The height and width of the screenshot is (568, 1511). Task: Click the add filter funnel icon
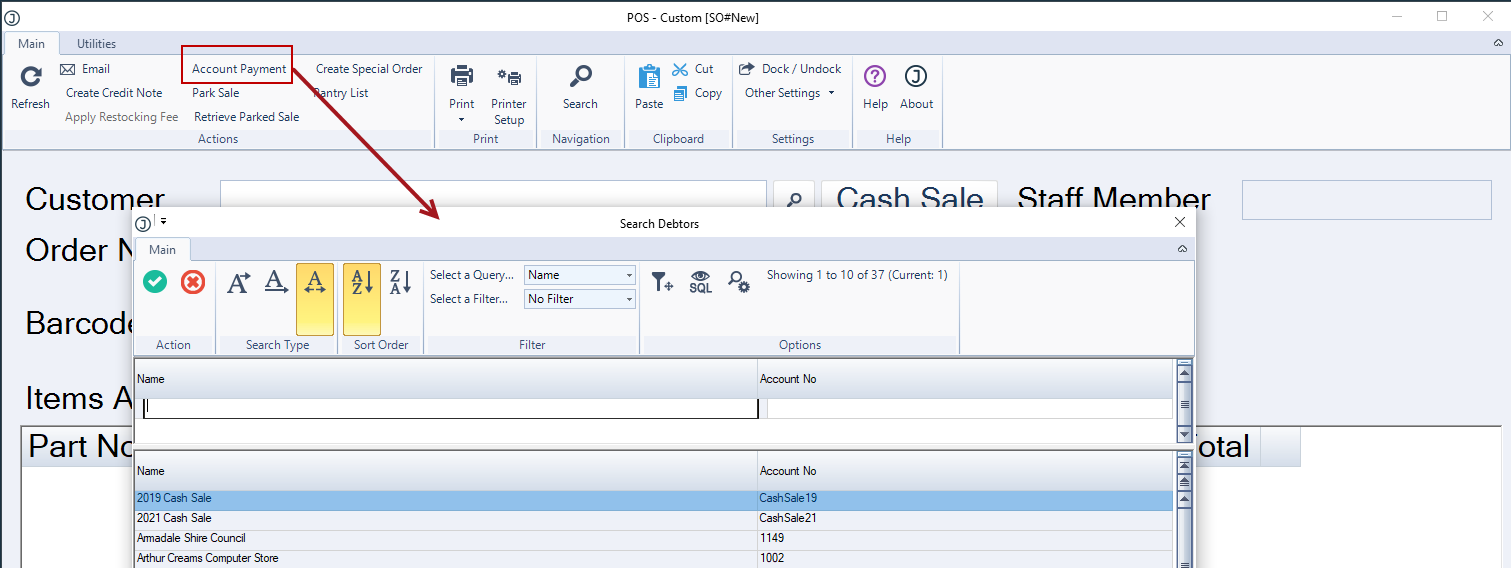tap(662, 282)
